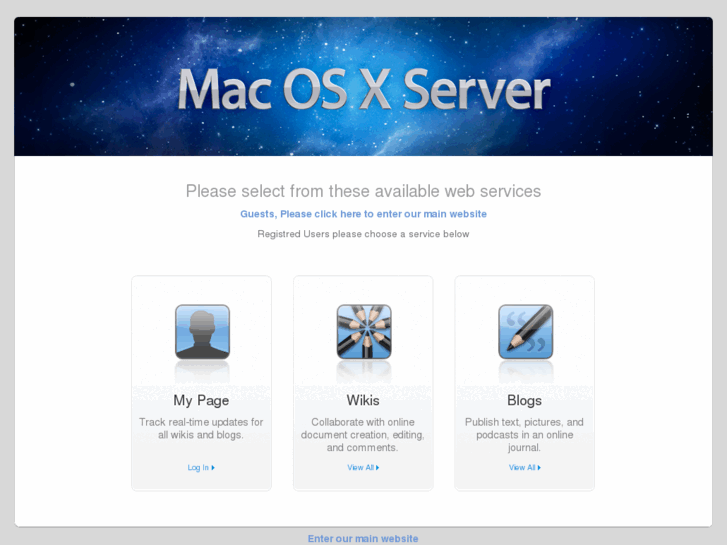Viewport: 727px width, 545px height.
Task: Click 'Registred Users please choose a service below' text
Action: pos(364,234)
